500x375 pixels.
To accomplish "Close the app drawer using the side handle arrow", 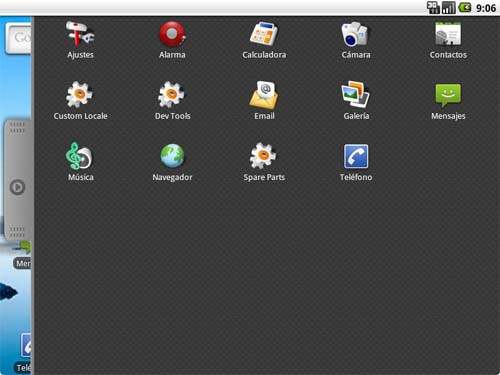I will 17,187.
